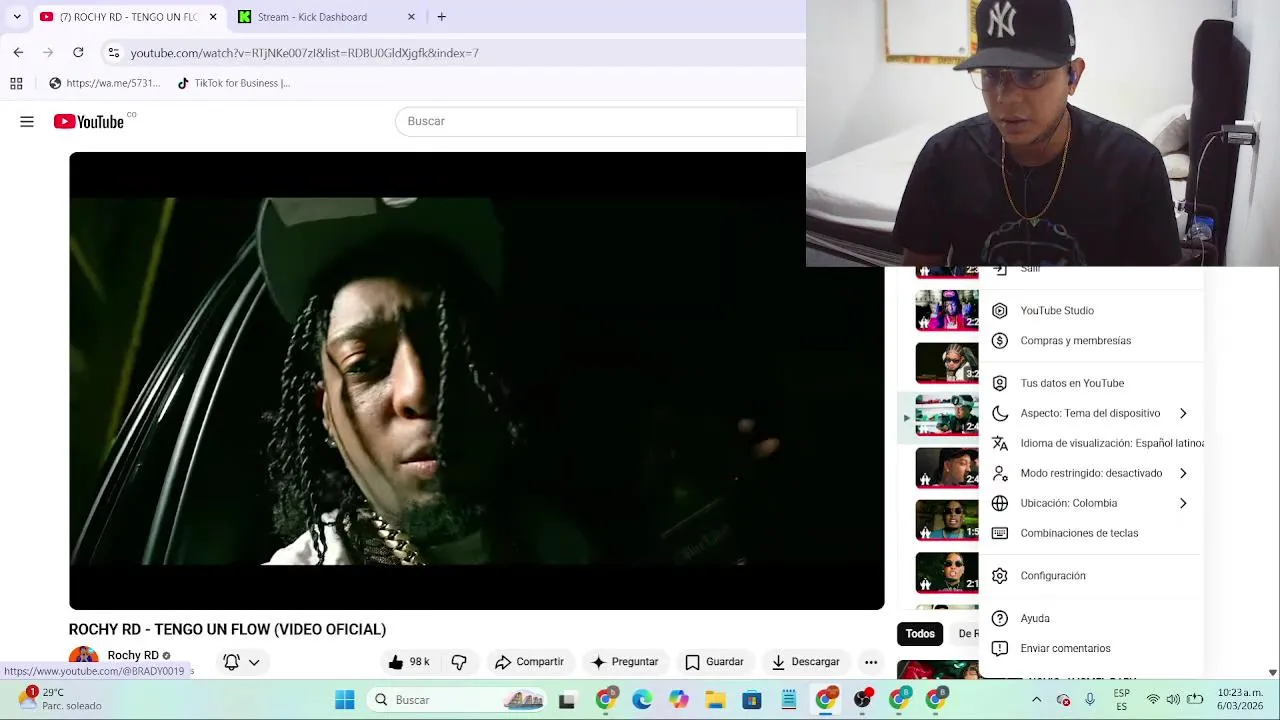Click the globe icon beside Ubicación

999,503
